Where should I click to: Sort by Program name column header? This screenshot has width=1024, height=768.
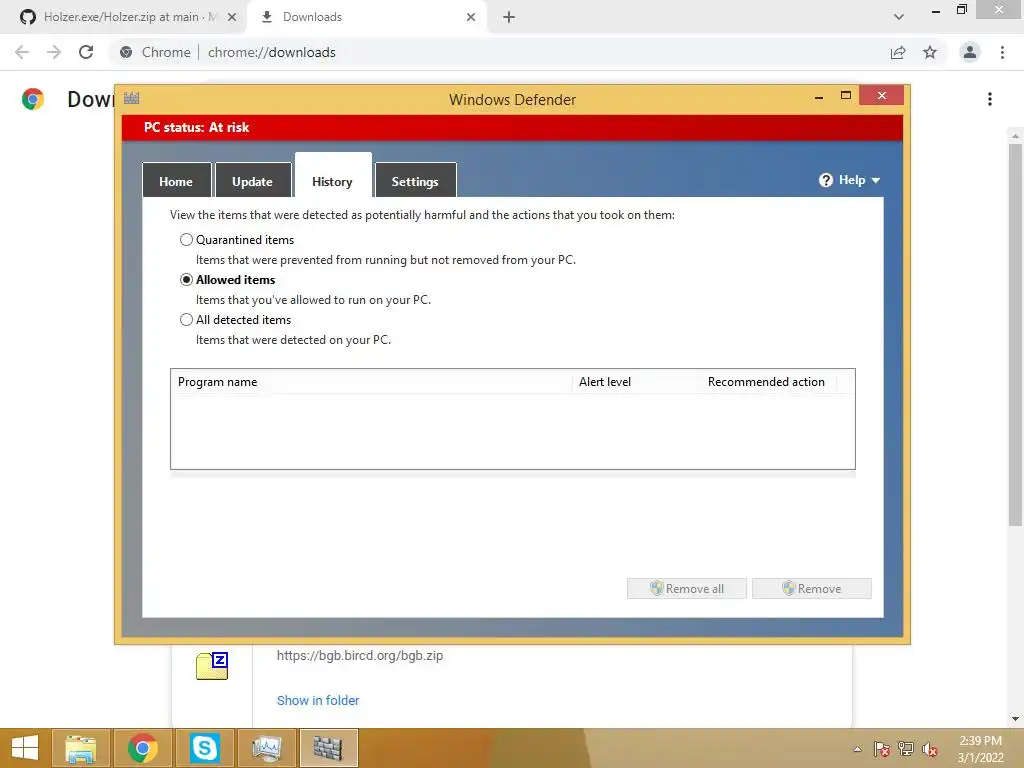(x=371, y=382)
